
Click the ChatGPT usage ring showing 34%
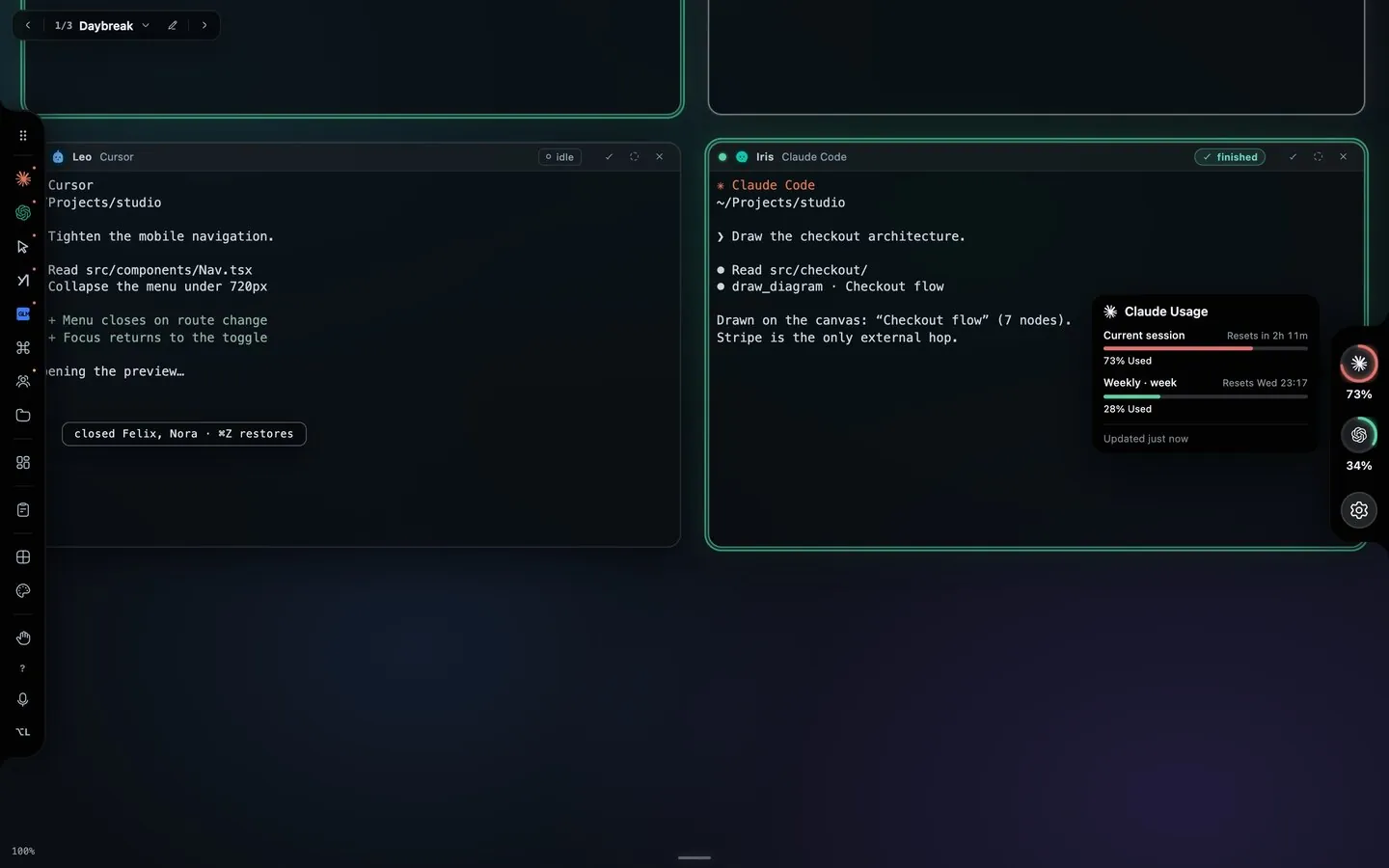point(1359,435)
